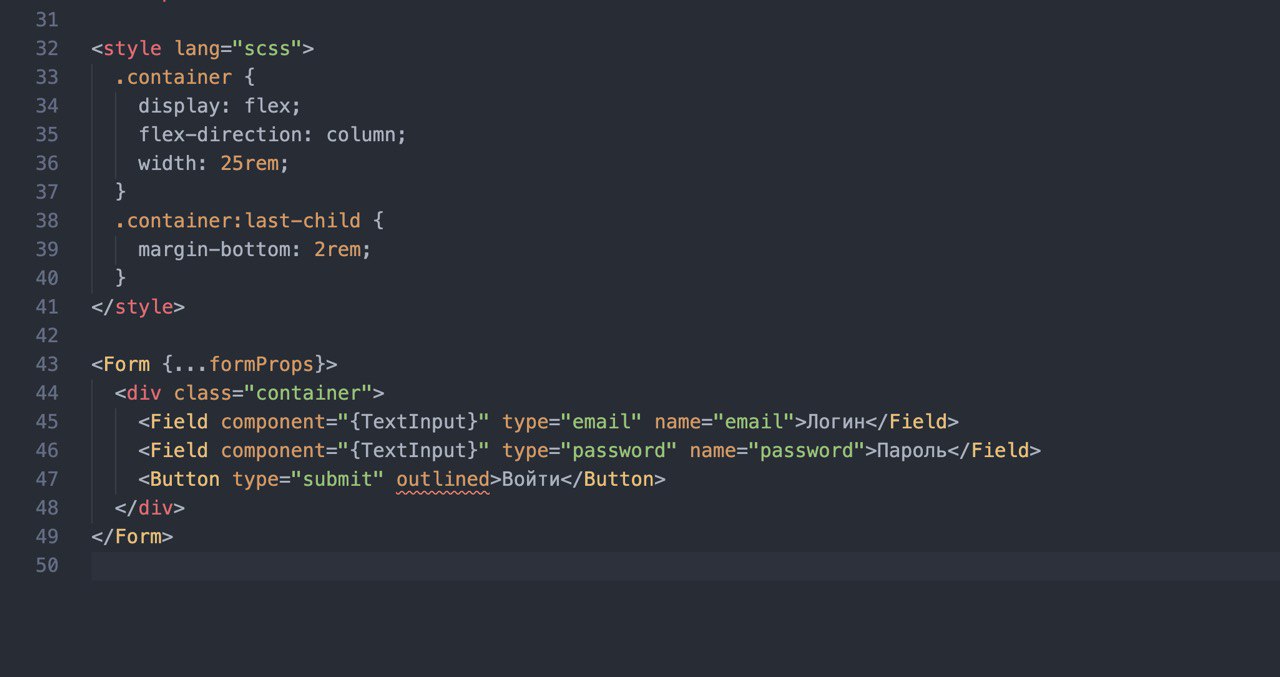Click the 'div' tag name on line 44
Screen dimensions: 1280x677
tap(144, 393)
